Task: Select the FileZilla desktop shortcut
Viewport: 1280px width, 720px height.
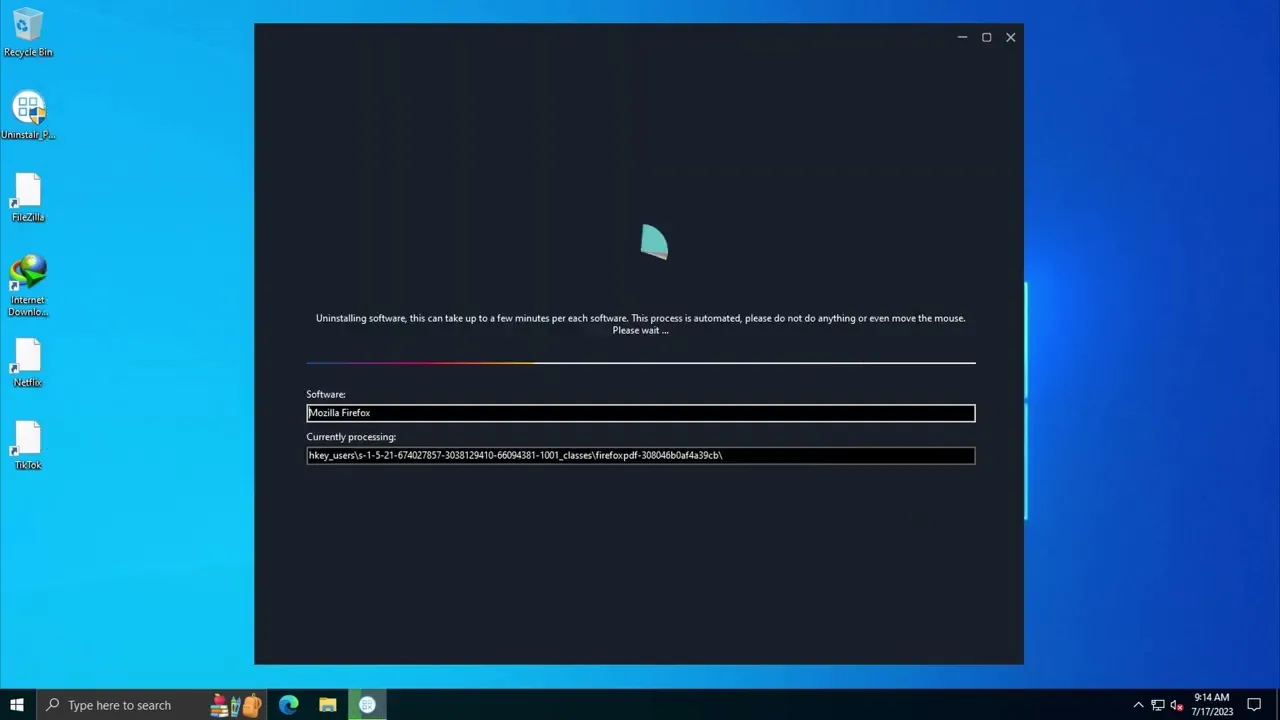Action: 28,198
